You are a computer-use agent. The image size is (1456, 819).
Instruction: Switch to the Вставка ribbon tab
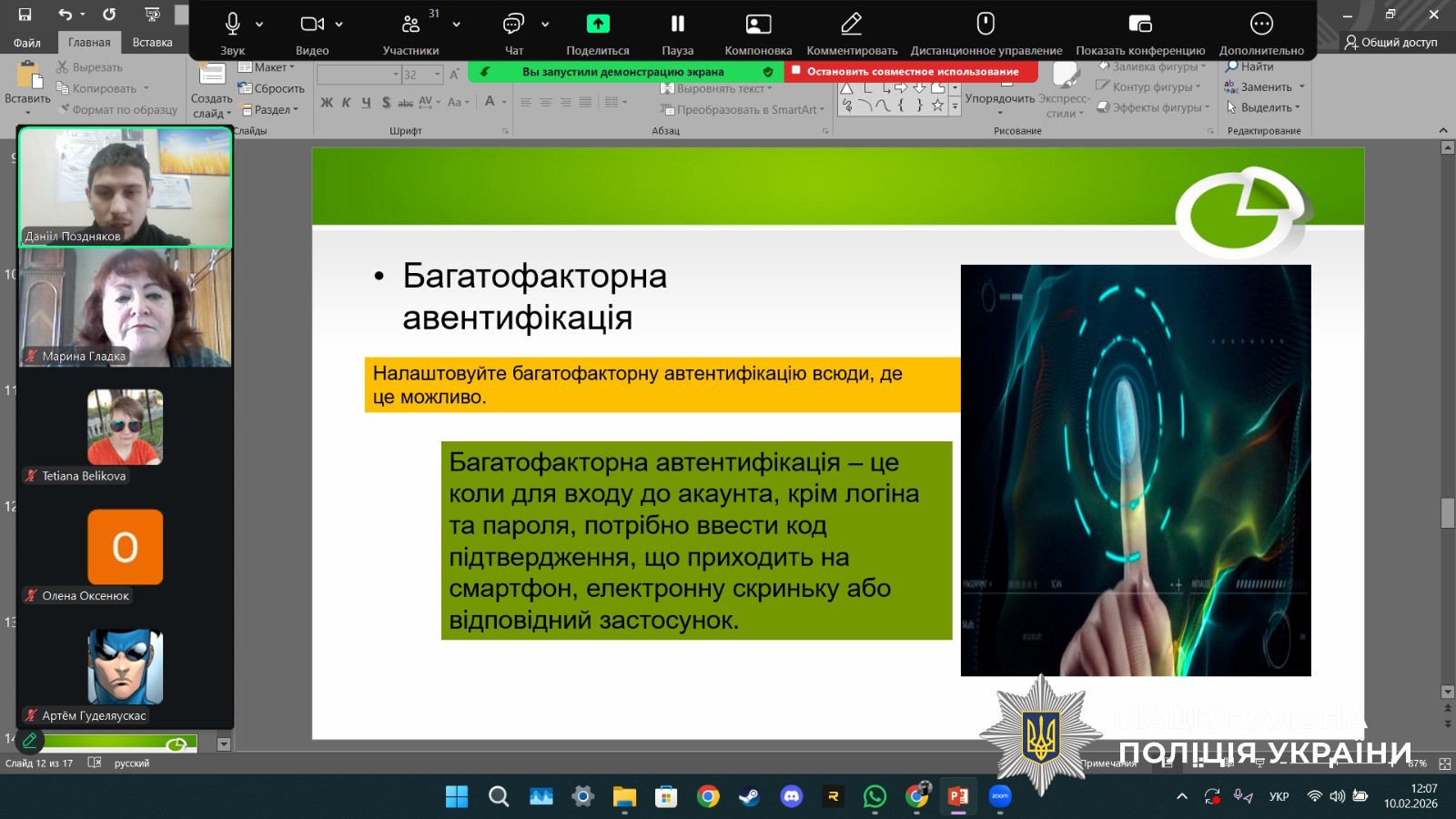point(152,43)
